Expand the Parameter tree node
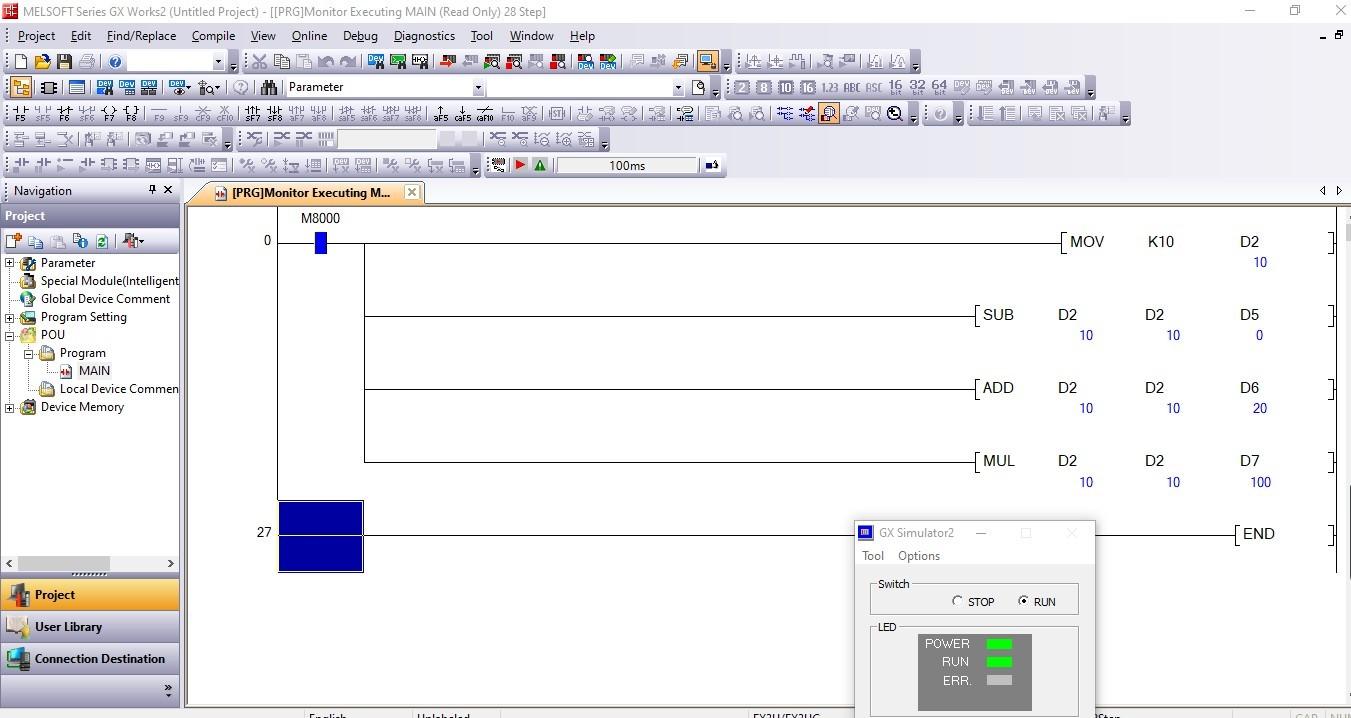The height and width of the screenshot is (718, 1351). (10, 263)
